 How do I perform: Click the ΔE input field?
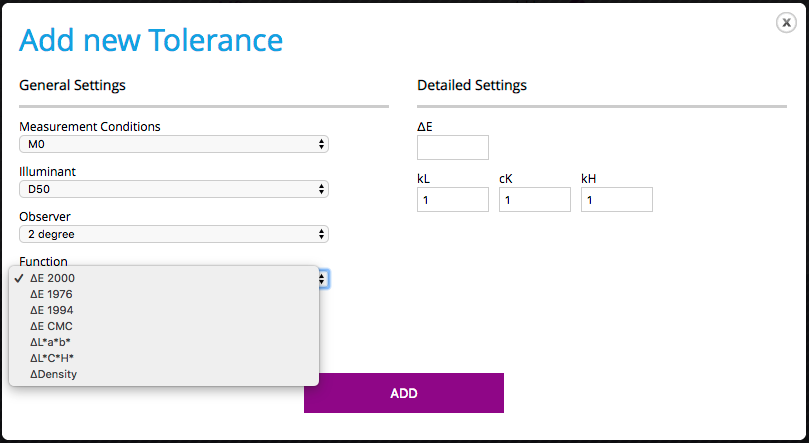coord(452,147)
